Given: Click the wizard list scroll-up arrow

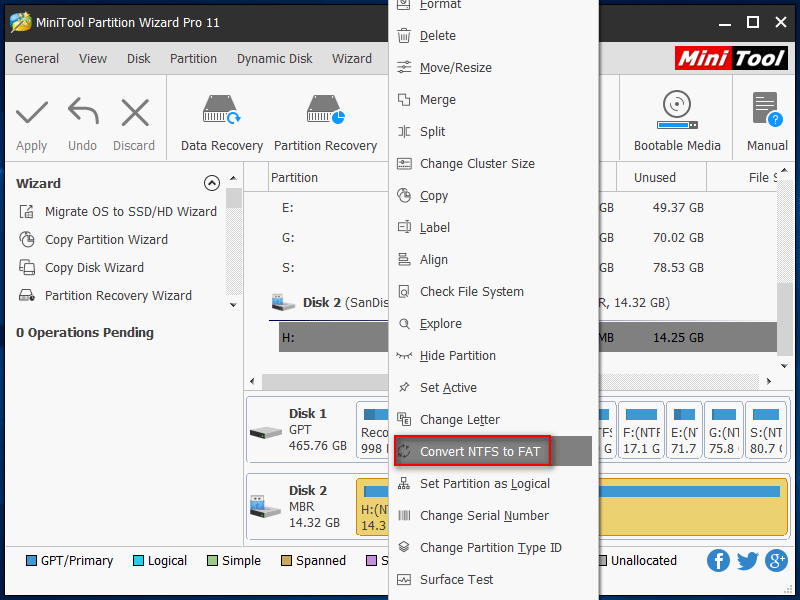Looking at the screenshot, I should (233, 178).
